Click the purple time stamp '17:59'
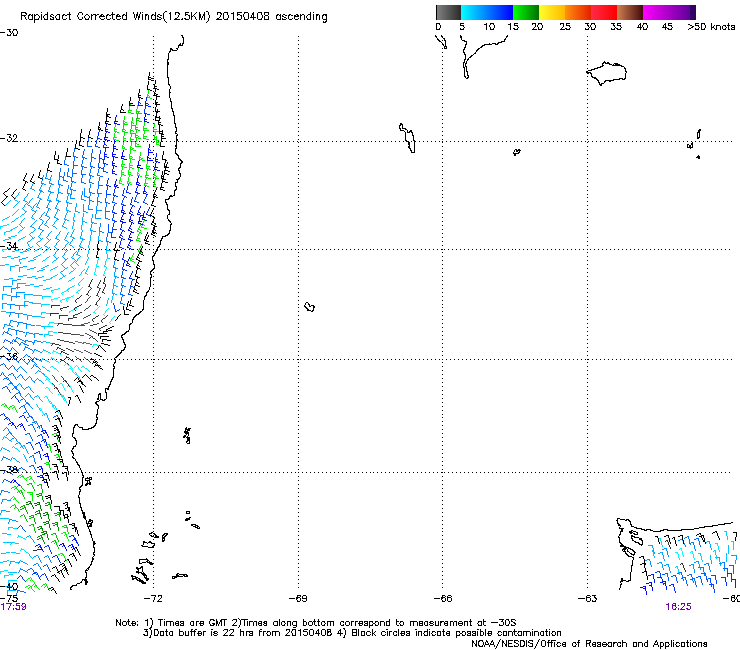 pos(13,607)
